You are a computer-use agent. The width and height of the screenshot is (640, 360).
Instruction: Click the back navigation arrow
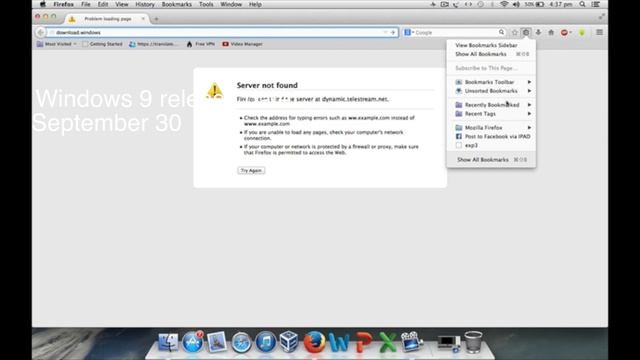40,32
